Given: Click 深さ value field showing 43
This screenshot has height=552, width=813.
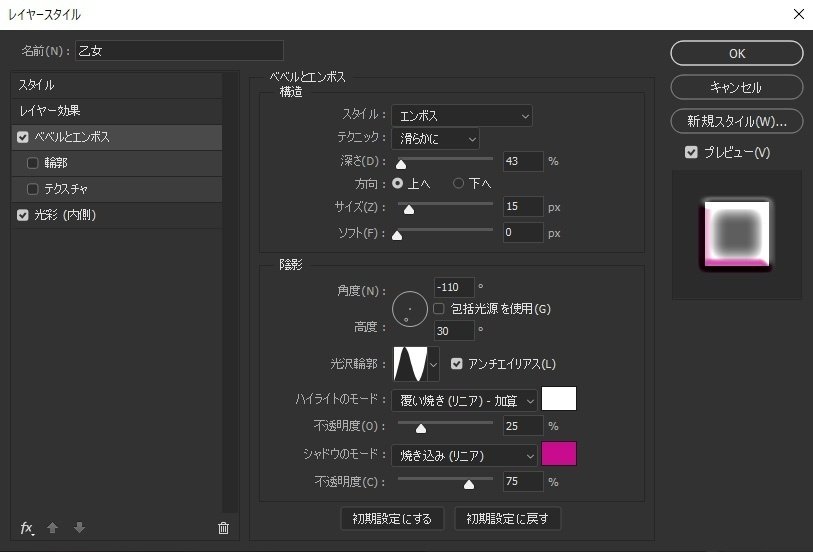Looking at the screenshot, I should click(x=523, y=161).
